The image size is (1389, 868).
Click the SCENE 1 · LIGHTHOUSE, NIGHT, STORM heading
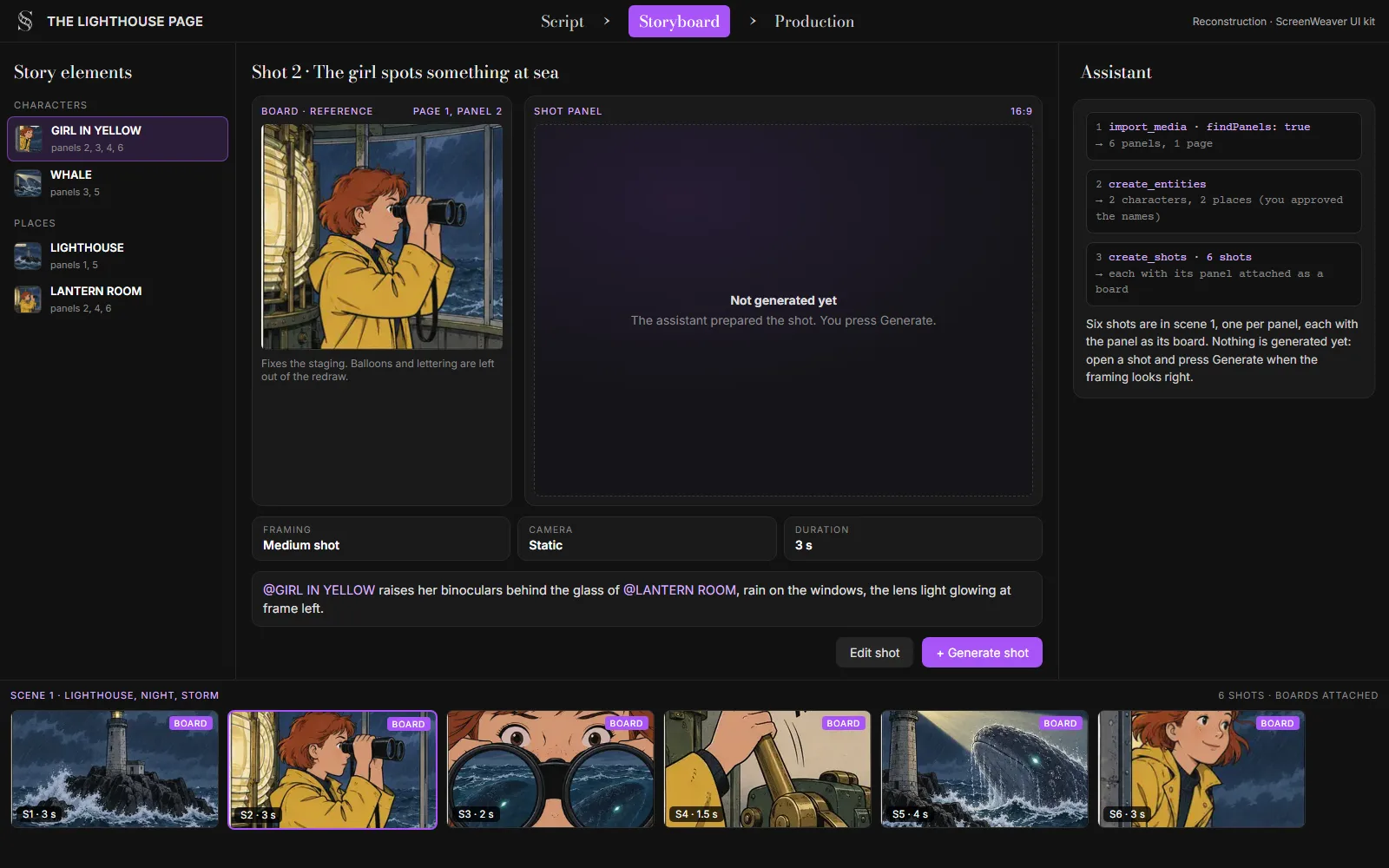click(x=115, y=695)
